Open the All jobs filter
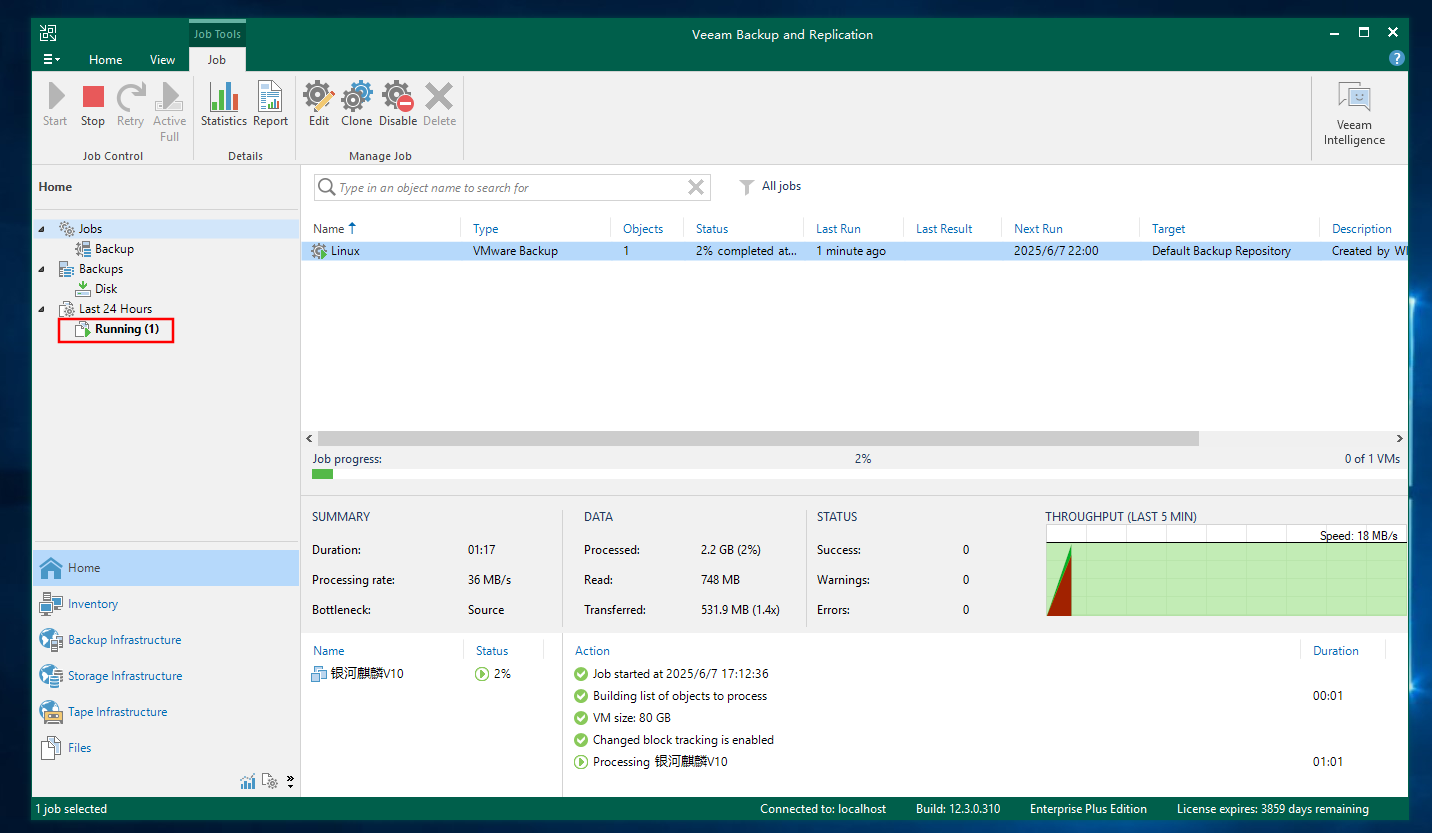1432x833 pixels. click(x=770, y=186)
